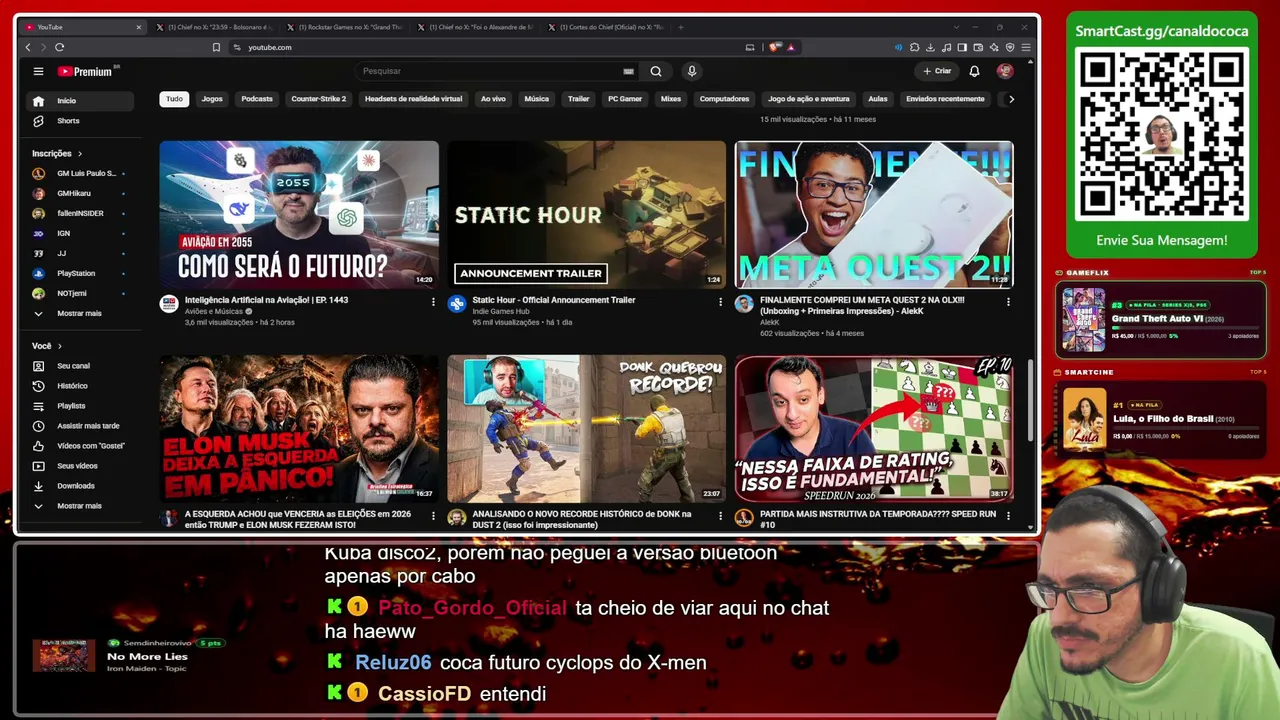Open a new browser tab
Screen dimensions: 1280x720
click(682, 27)
